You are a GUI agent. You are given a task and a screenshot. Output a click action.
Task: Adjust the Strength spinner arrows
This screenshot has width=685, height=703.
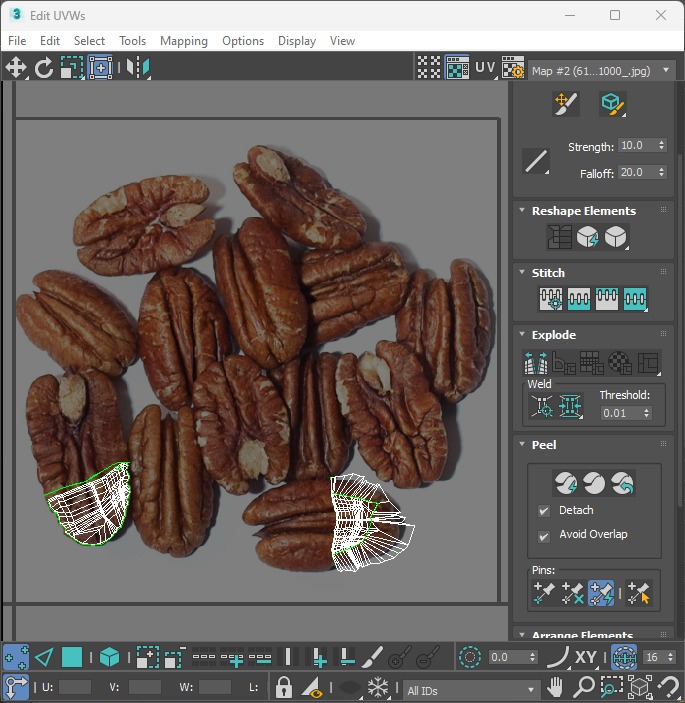[x=662, y=145]
